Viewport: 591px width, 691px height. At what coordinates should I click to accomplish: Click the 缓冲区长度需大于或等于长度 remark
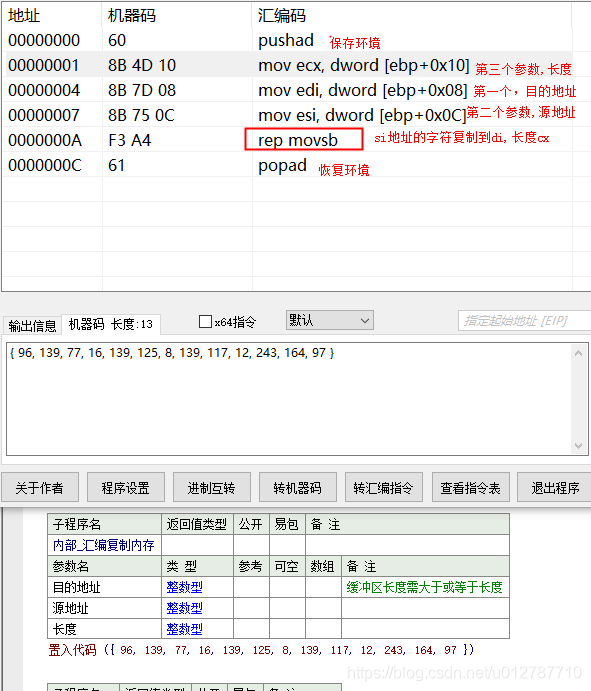[x=424, y=587]
